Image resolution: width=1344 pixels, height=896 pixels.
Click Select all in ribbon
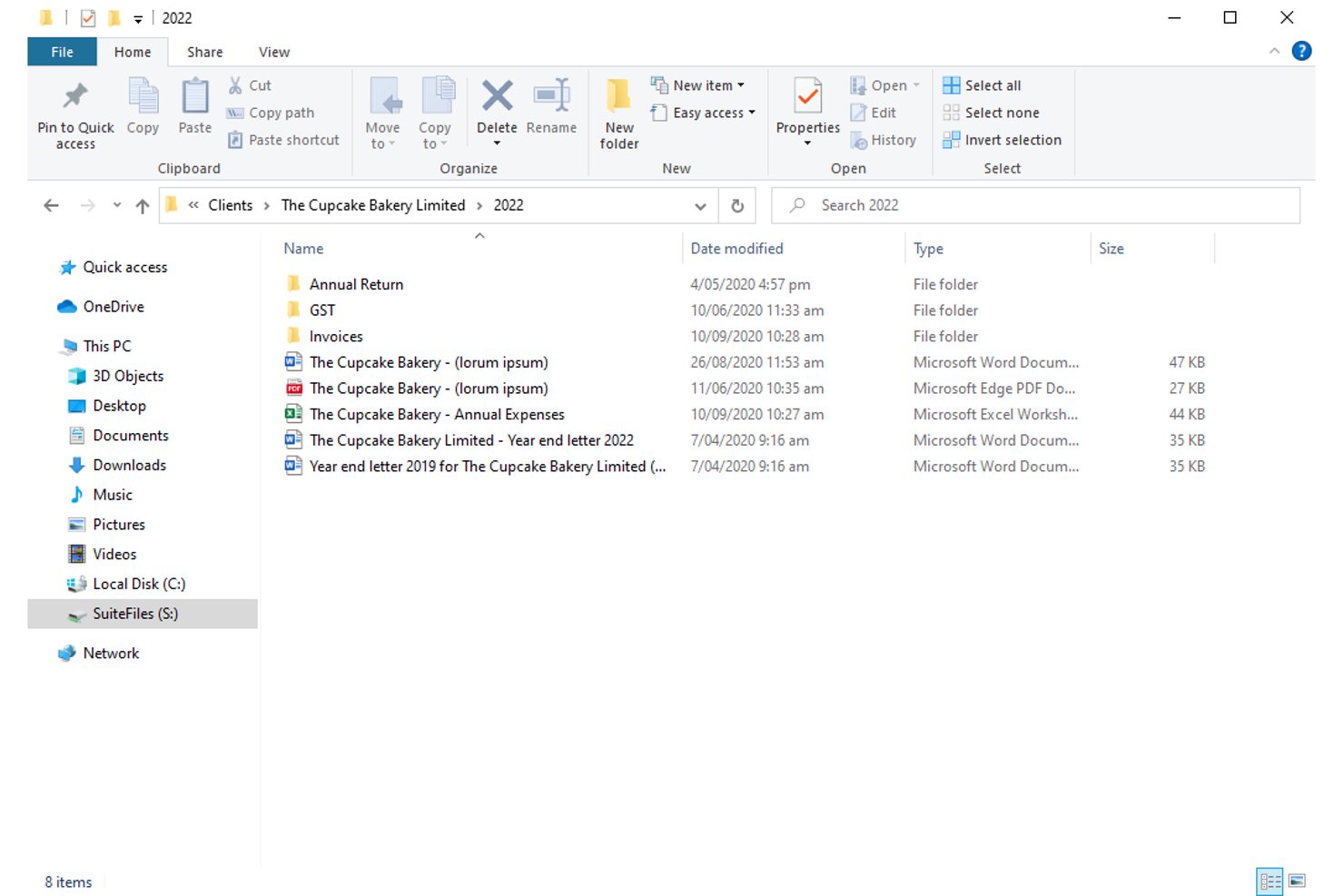point(982,85)
